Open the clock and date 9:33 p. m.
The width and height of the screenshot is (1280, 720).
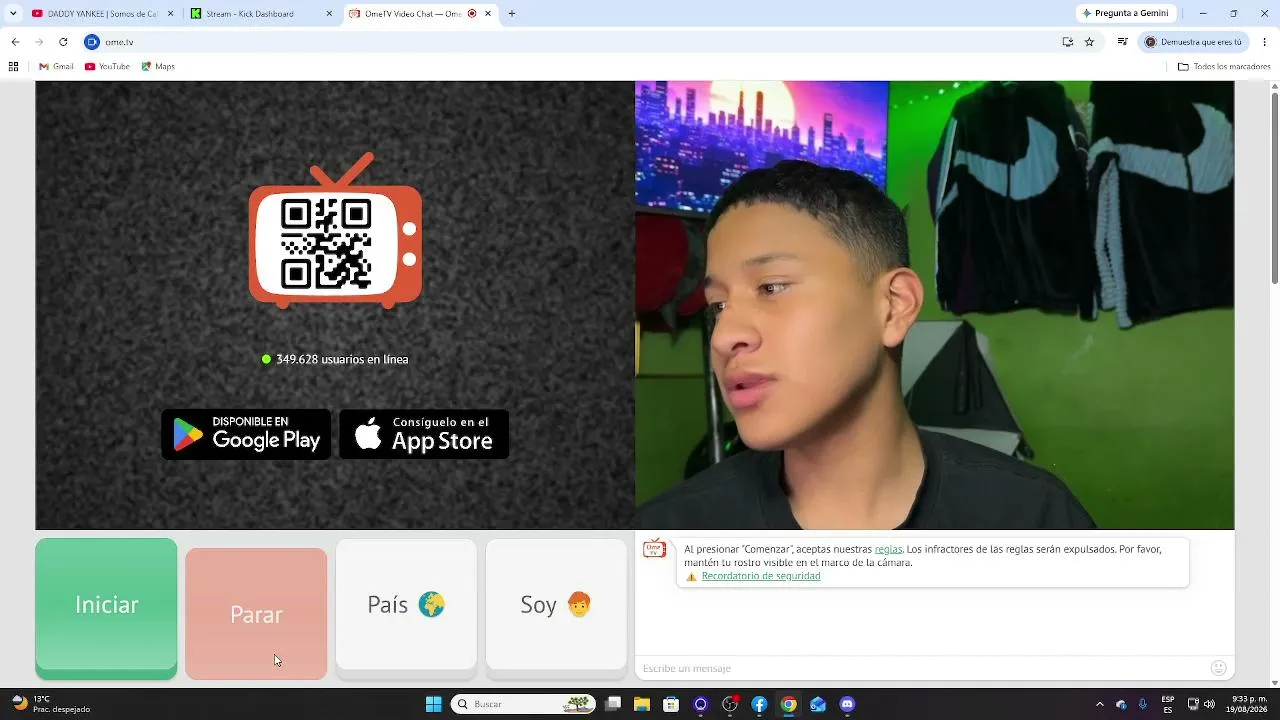[1249, 704]
